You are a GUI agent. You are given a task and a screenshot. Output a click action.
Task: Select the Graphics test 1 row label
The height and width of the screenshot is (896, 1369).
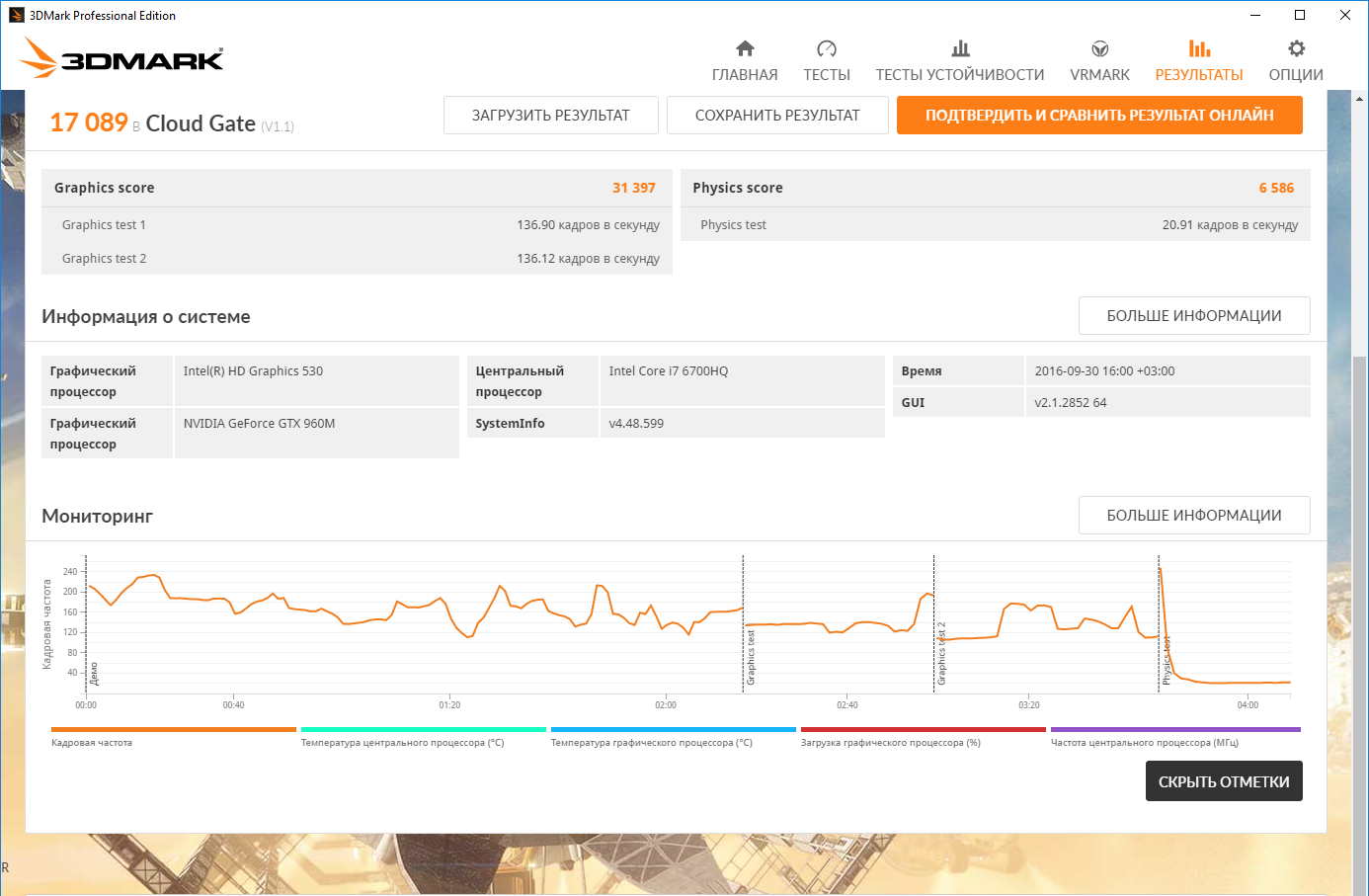pyautogui.click(x=104, y=225)
